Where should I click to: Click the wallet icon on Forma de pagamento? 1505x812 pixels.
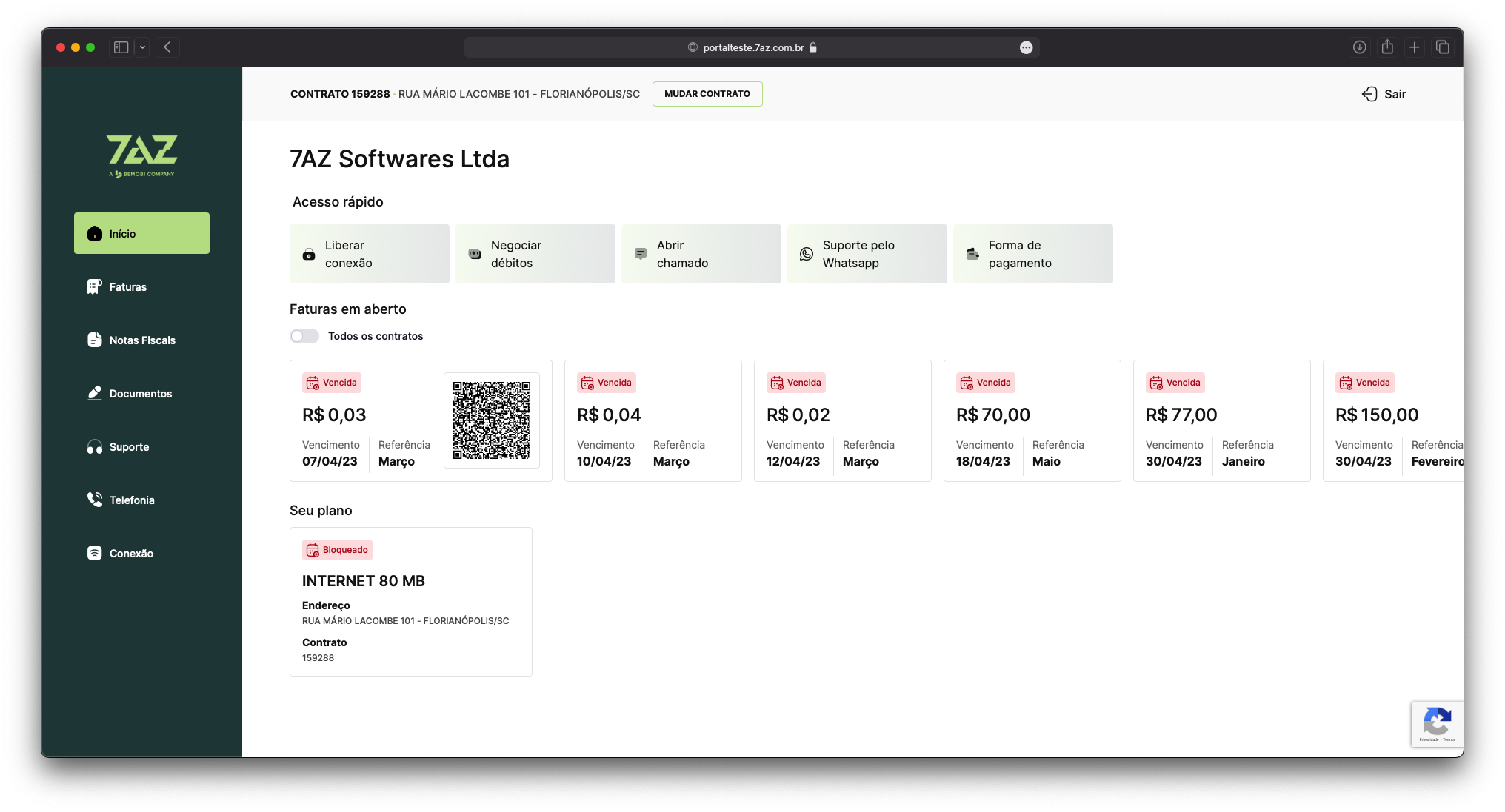point(972,254)
